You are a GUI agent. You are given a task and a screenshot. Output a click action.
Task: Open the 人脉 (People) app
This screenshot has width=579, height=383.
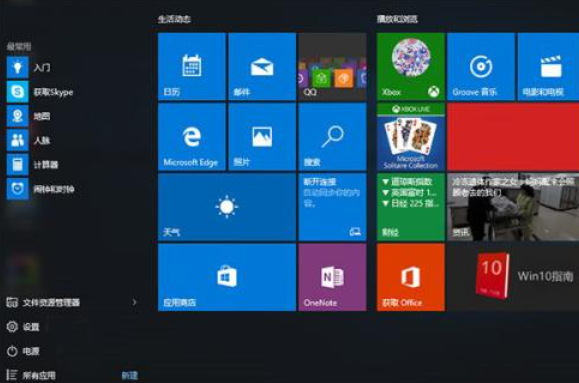(29, 140)
